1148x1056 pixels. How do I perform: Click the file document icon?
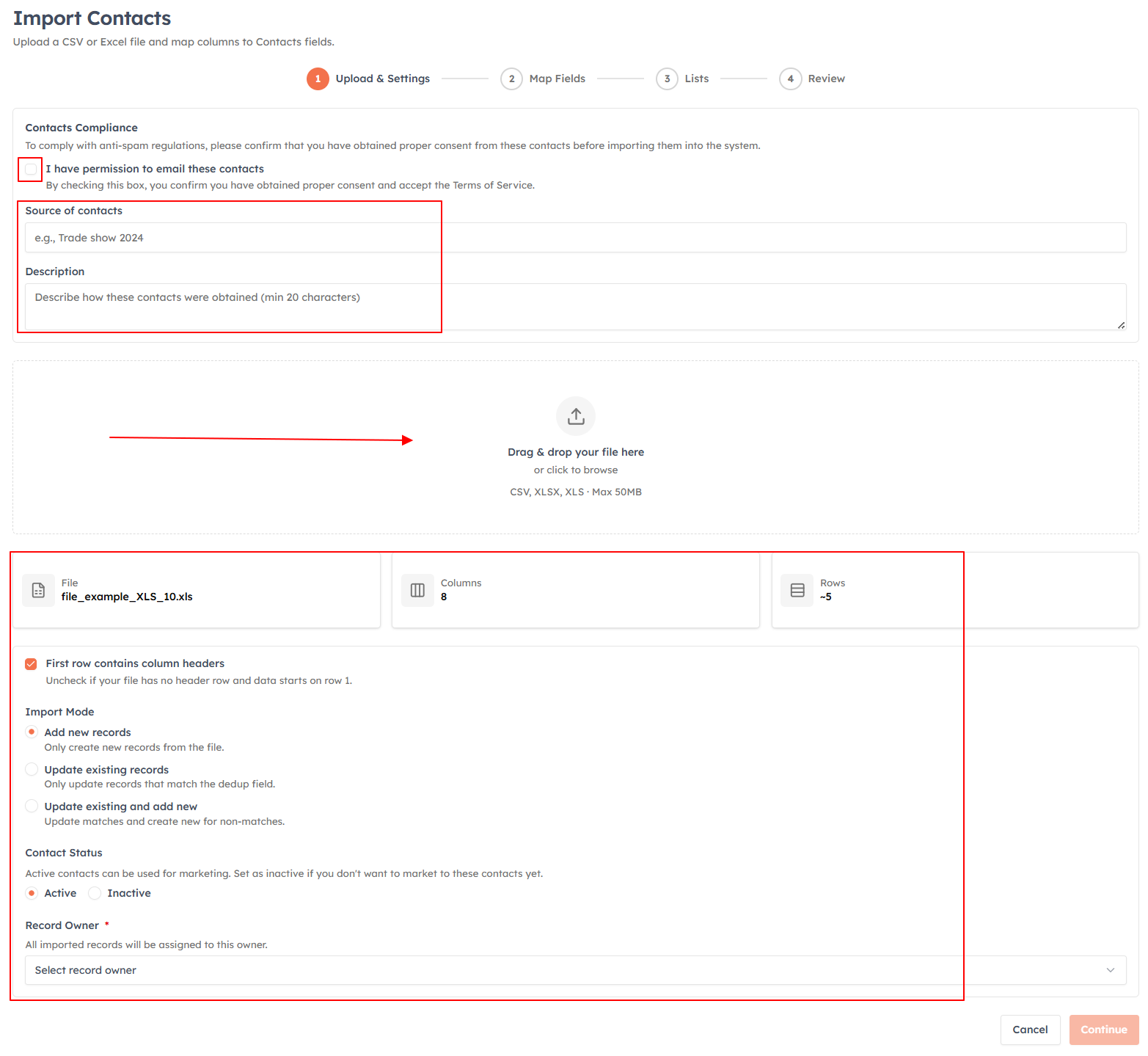(38, 590)
